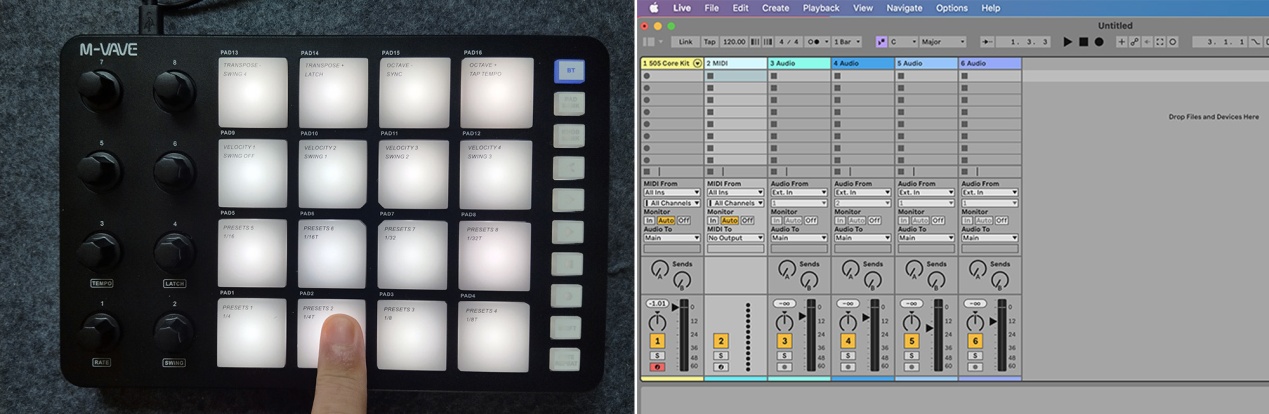The height and width of the screenshot is (414, 1269).
Task: Toggle the metronome icon
Action: coord(815,42)
